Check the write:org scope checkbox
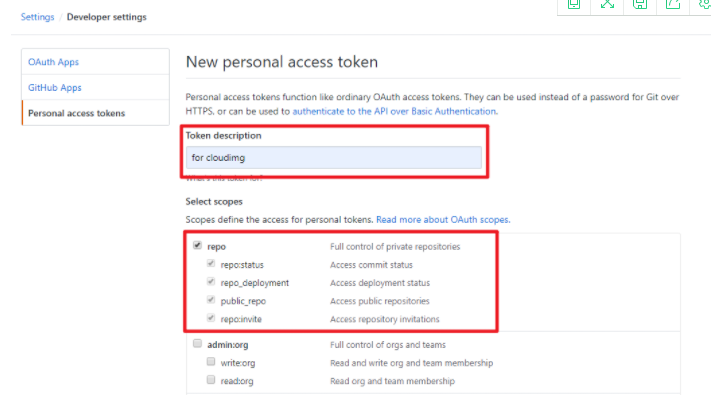This screenshot has height=413, width=711. (x=211, y=362)
